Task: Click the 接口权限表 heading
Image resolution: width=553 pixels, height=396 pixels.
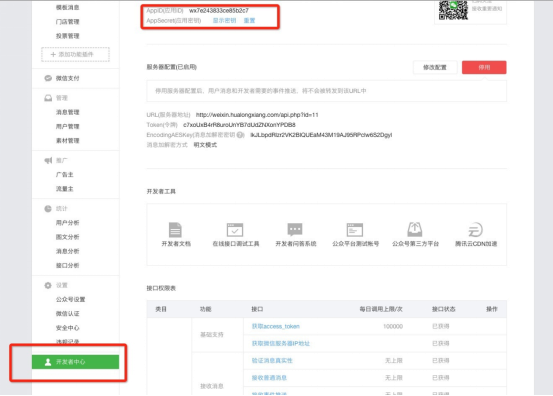Action: (161, 288)
